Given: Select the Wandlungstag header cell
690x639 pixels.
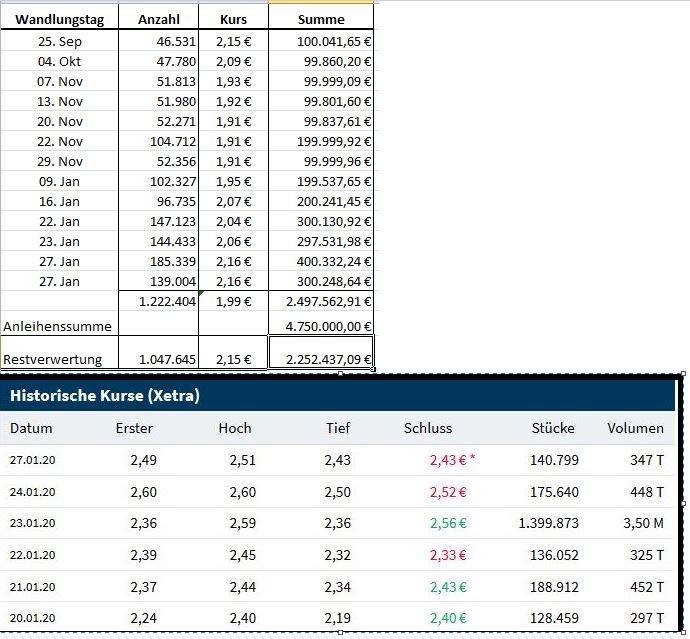Looking at the screenshot, I should pyautogui.click(x=59, y=19).
